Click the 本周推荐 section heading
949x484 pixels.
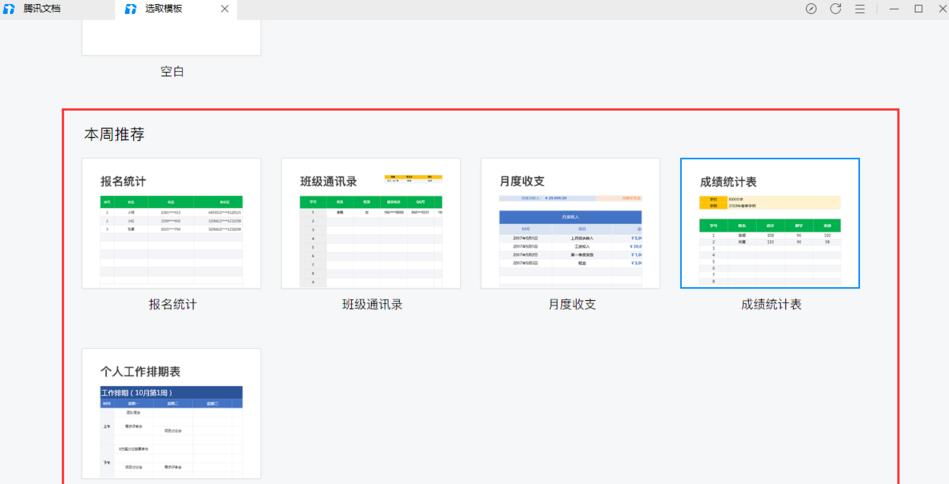pos(114,134)
